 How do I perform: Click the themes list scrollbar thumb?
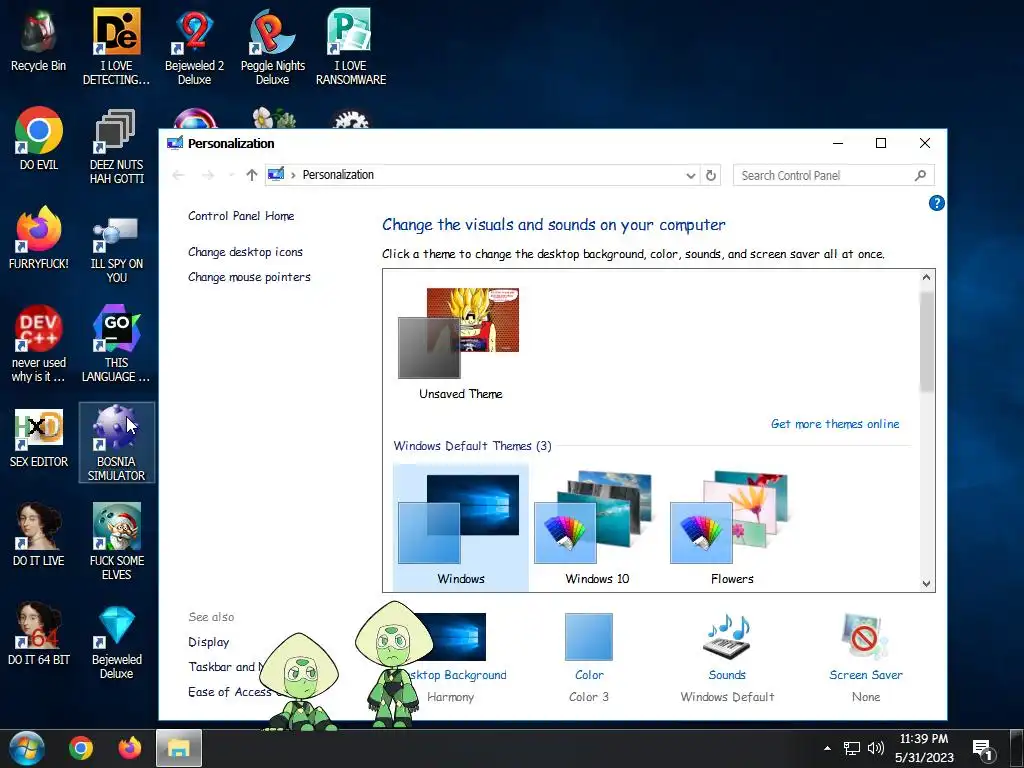(x=926, y=342)
